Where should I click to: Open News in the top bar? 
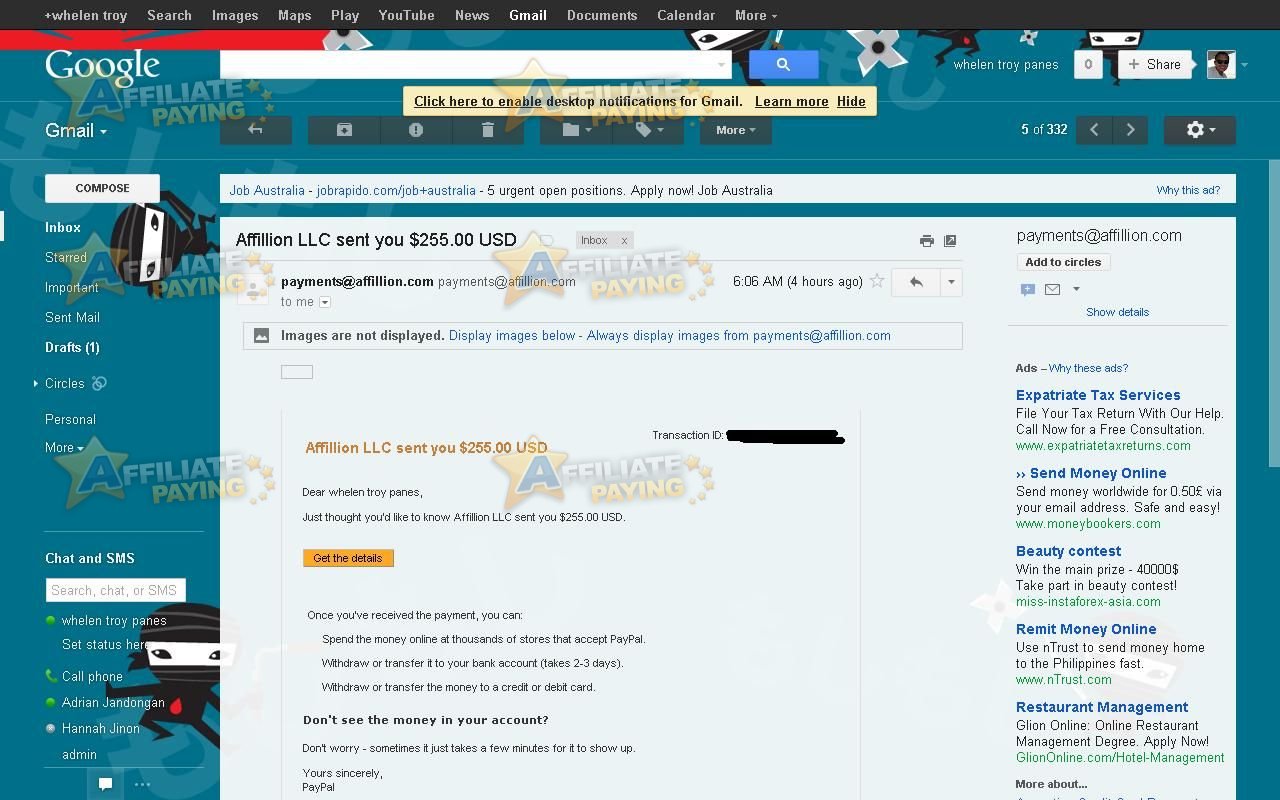coord(472,15)
